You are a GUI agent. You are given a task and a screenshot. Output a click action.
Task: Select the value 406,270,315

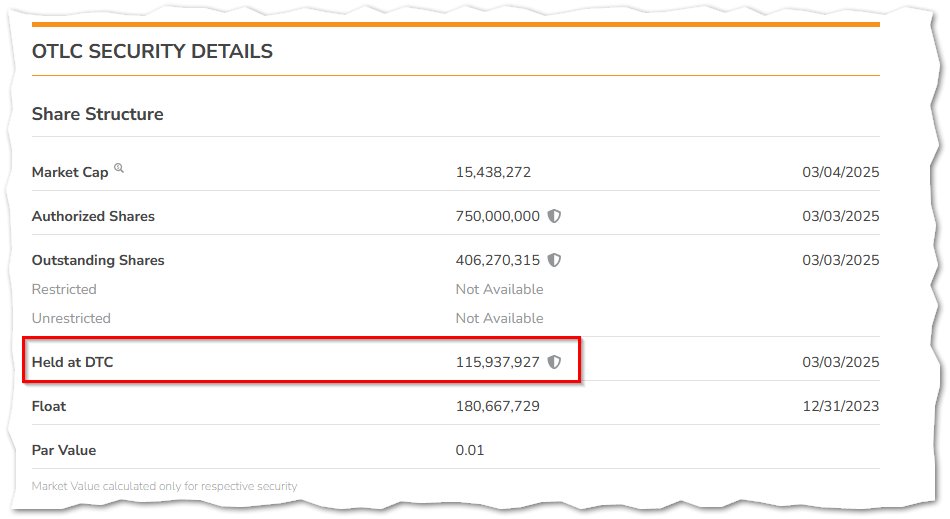(x=497, y=260)
